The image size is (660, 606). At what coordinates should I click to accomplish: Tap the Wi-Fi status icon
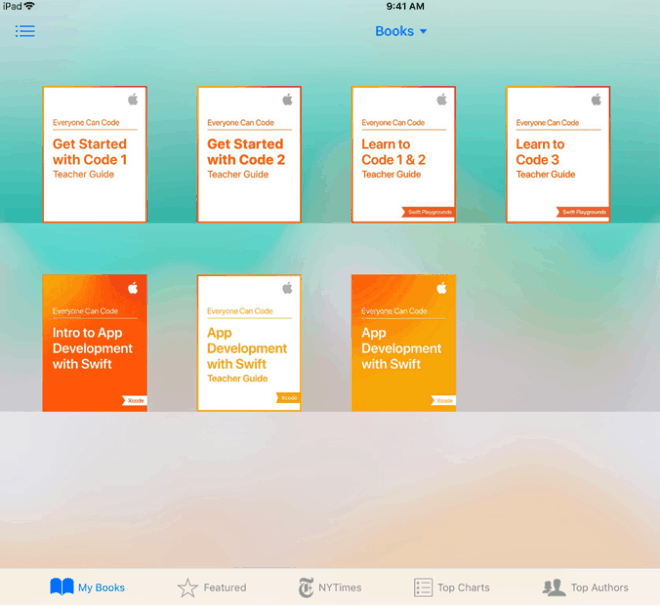coord(30,6)
